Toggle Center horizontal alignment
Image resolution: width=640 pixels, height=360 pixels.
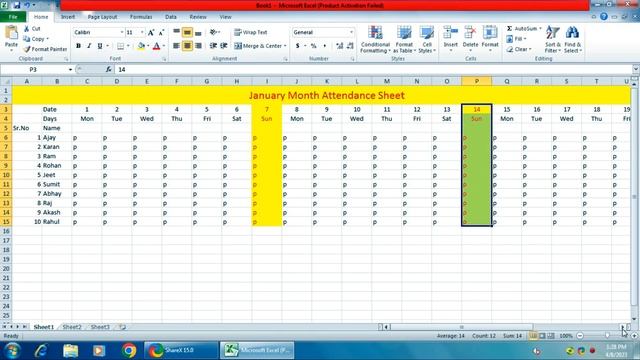pos(187,46)
